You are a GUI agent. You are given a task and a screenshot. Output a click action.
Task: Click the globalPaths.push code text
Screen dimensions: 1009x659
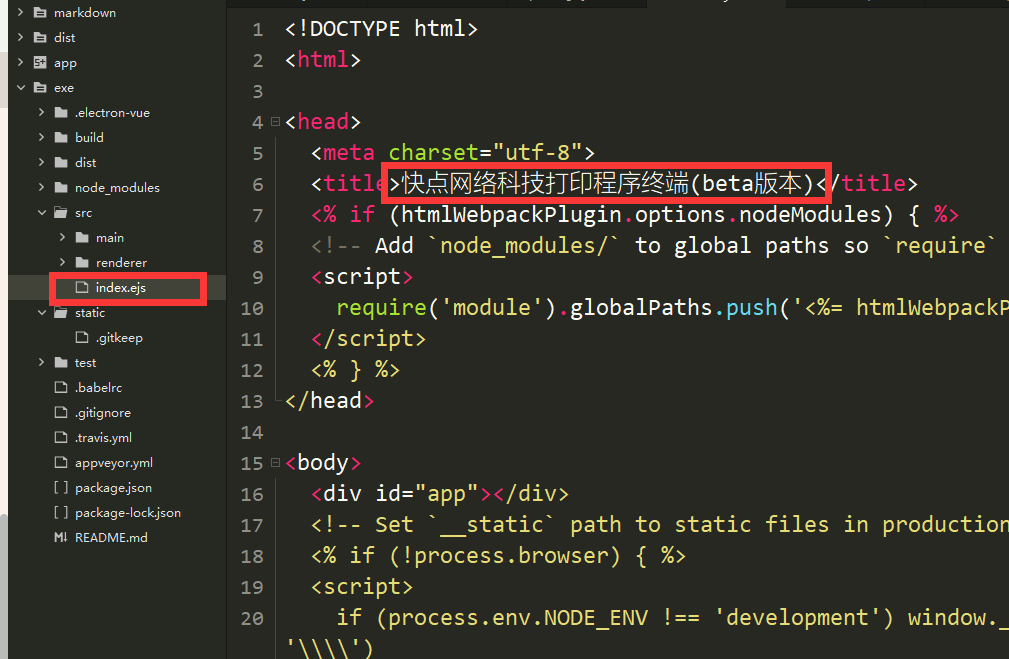pyautogui.click(x=674, y=308)
